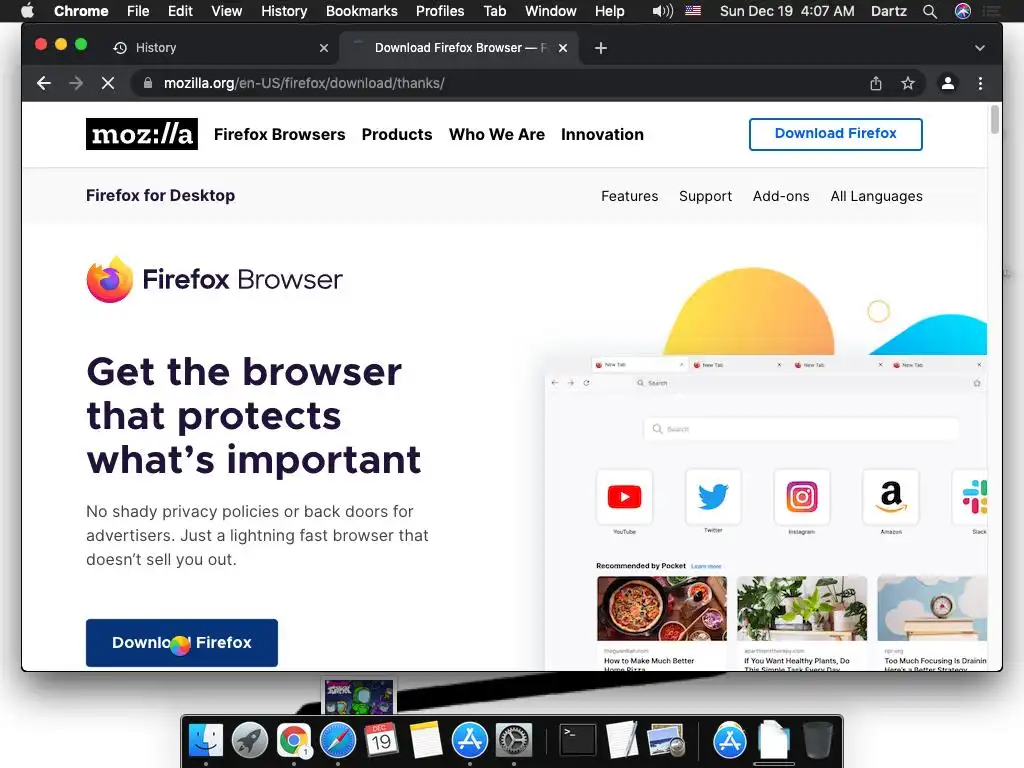
Task: Open the Who We Are menu
Action: (x=496, y=134)
